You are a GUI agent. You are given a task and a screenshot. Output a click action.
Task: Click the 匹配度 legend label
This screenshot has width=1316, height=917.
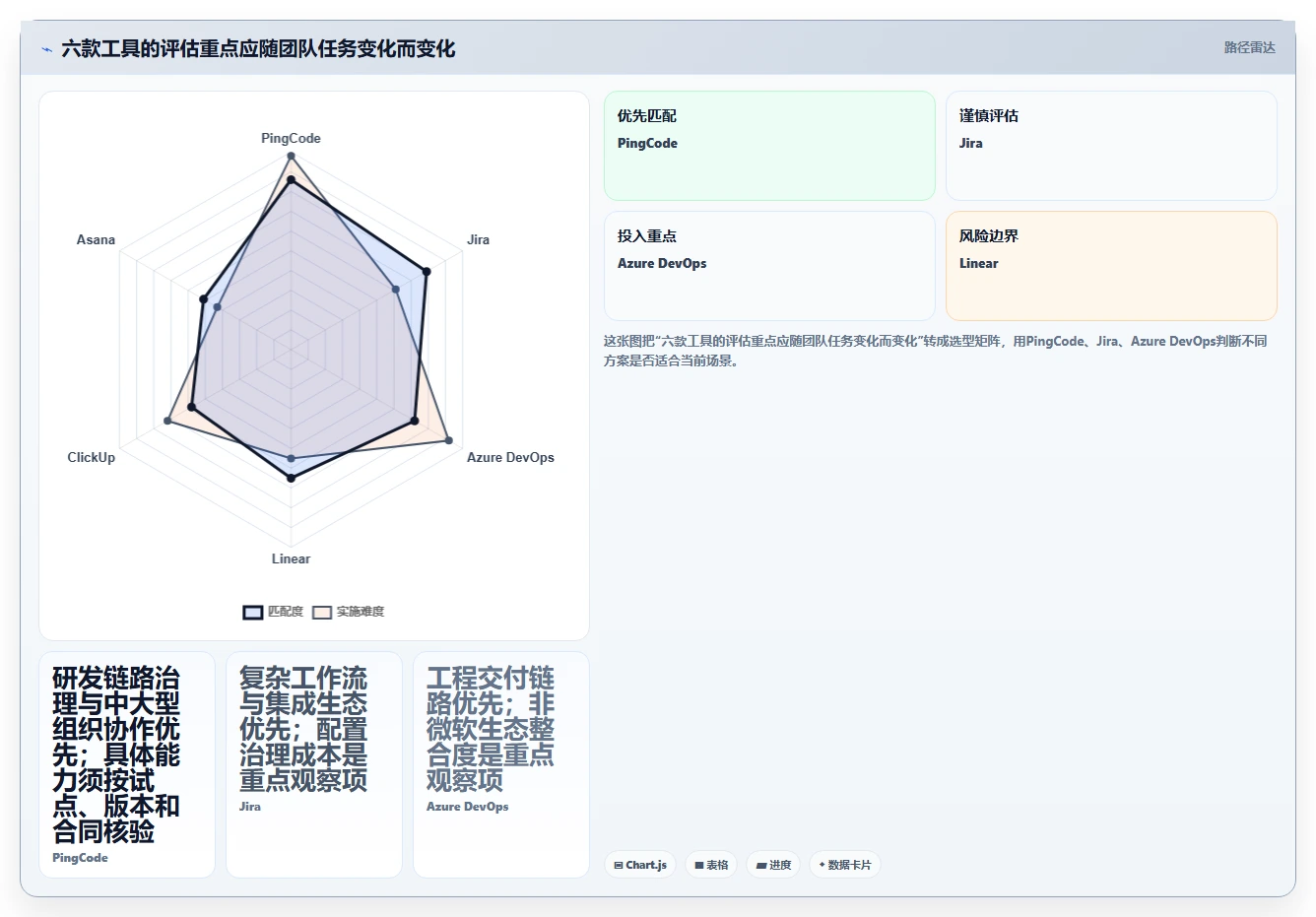coord(286,612)
